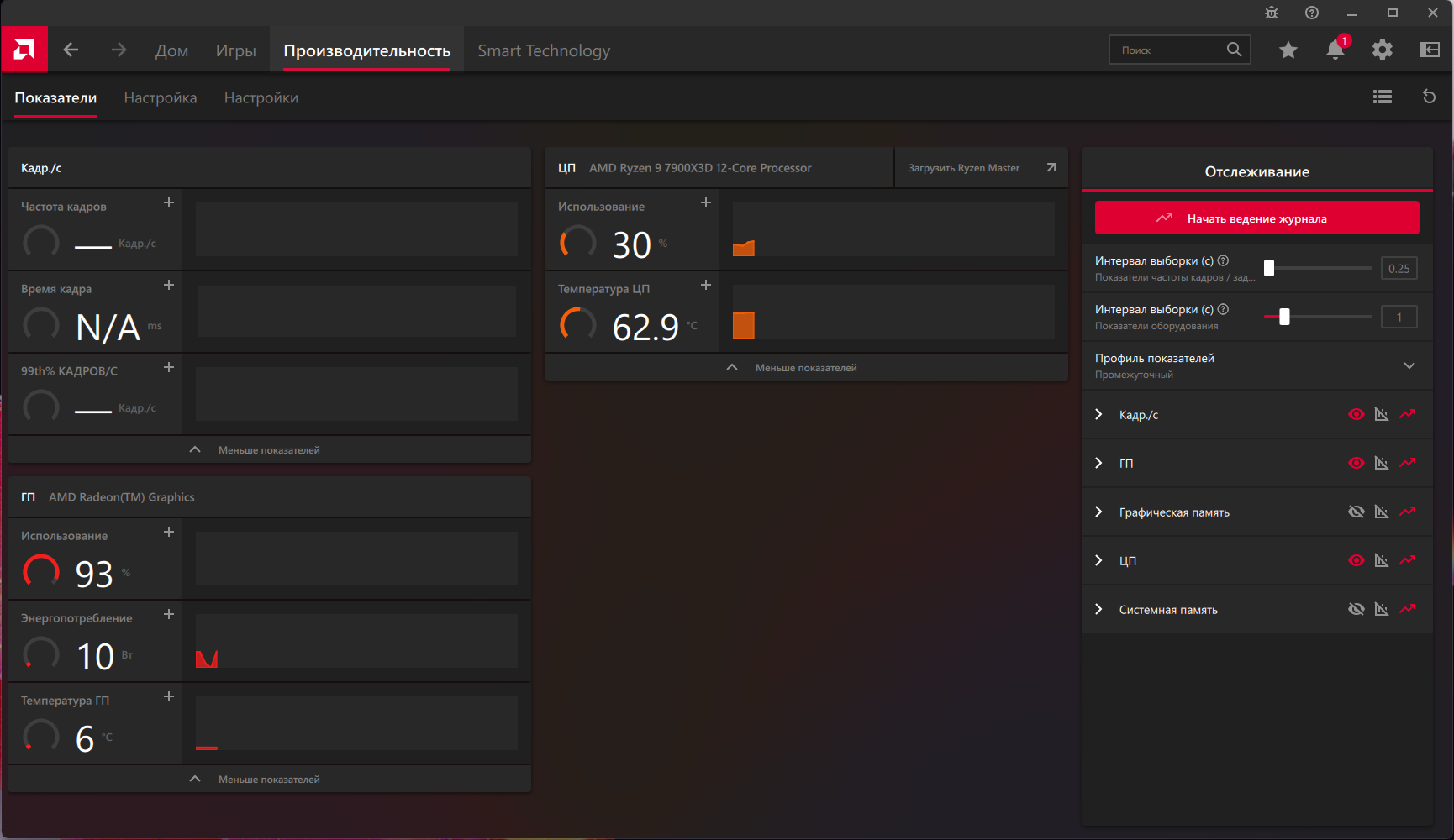Switch to the Настройка subtab
Screen dimensions: 1454x840
[x=161, y=97]
